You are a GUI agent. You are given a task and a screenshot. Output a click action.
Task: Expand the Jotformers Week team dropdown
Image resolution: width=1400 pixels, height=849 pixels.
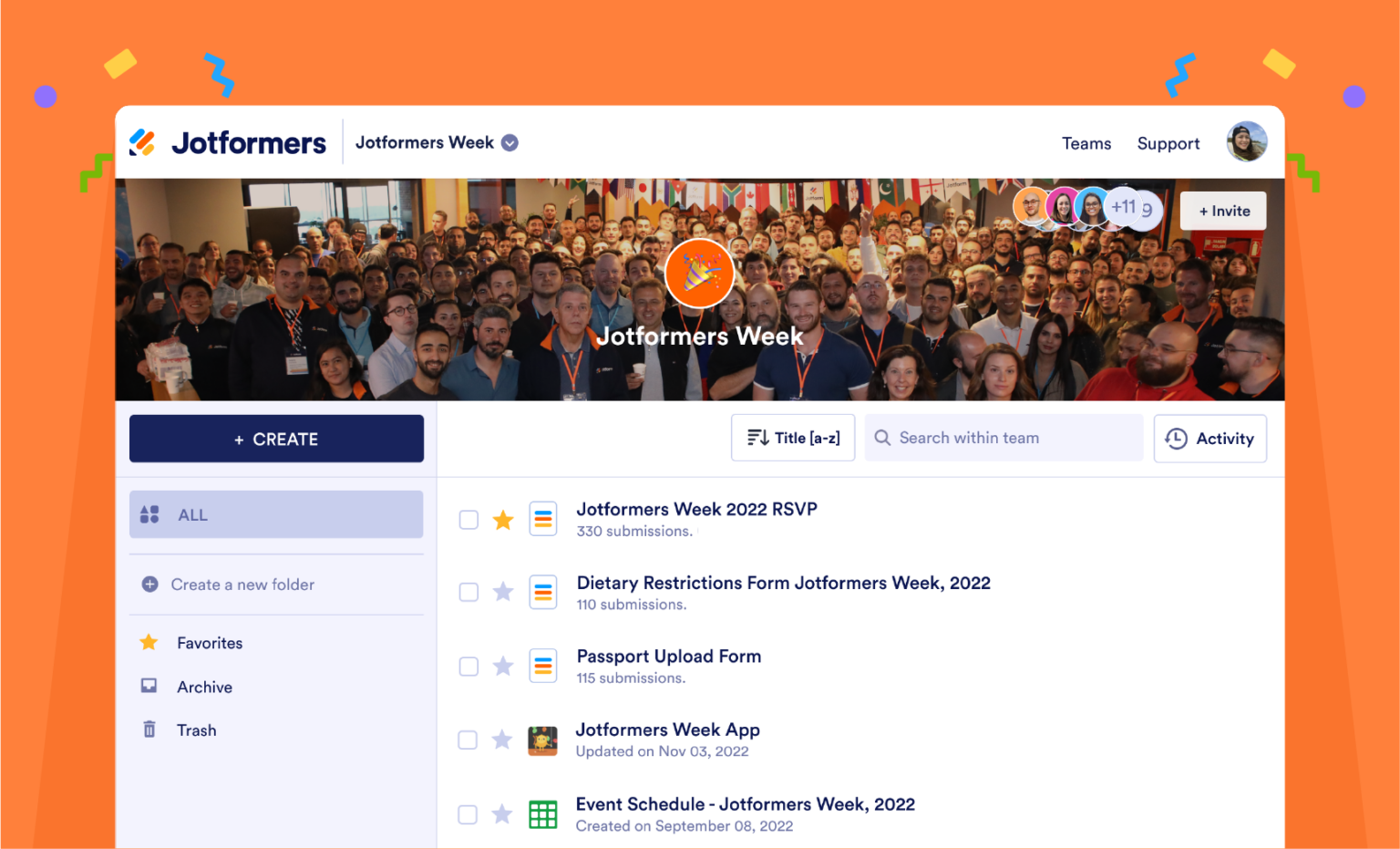click(x=510, y=142)
